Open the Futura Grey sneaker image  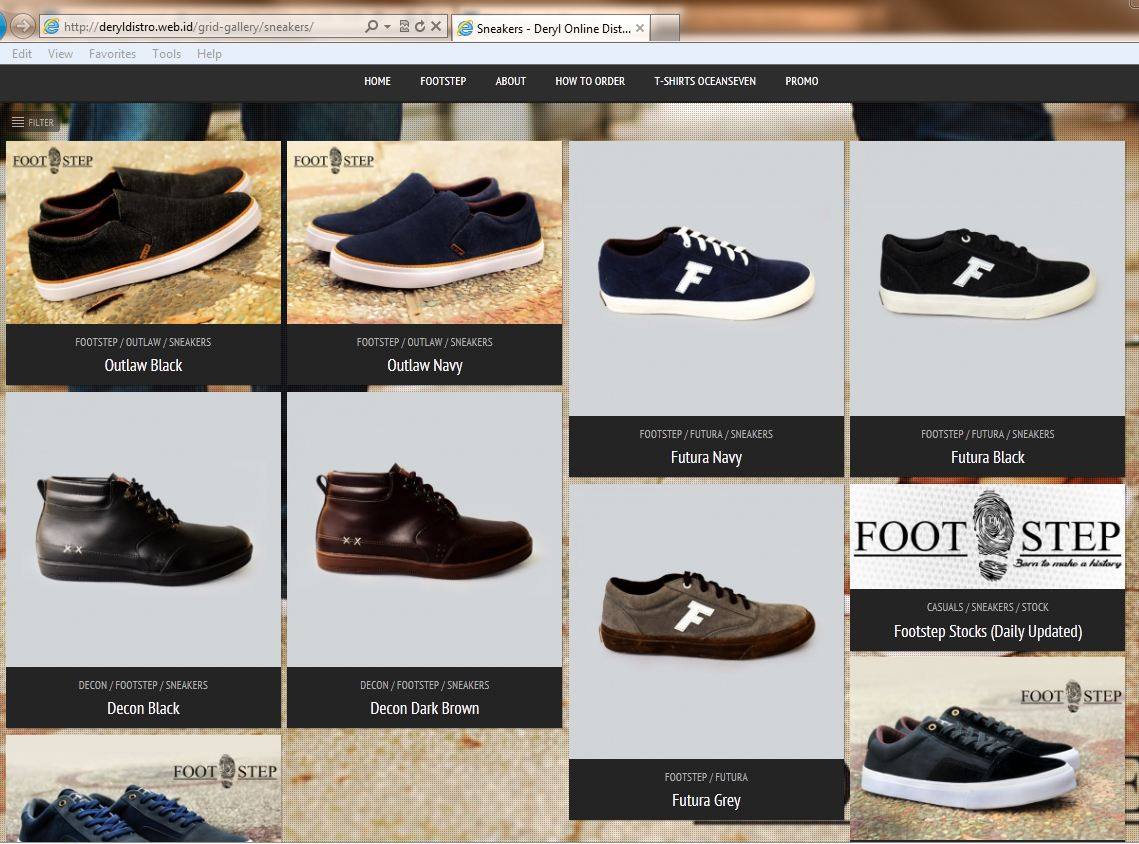click(x=706, y=622)
